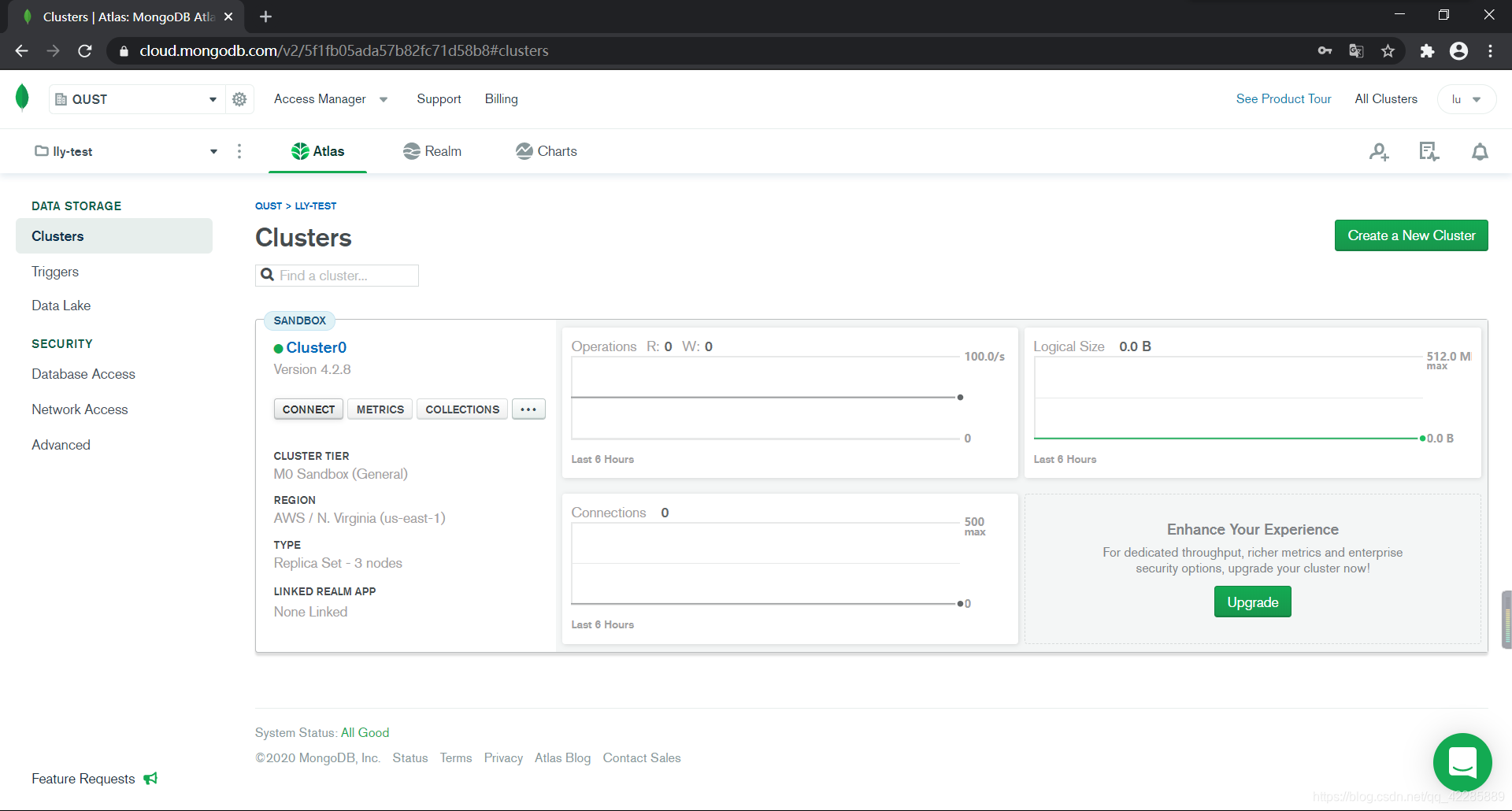Open Advanced security settings
The height and width of the screenshot is (811, 1512).
(x=61, y=445)
